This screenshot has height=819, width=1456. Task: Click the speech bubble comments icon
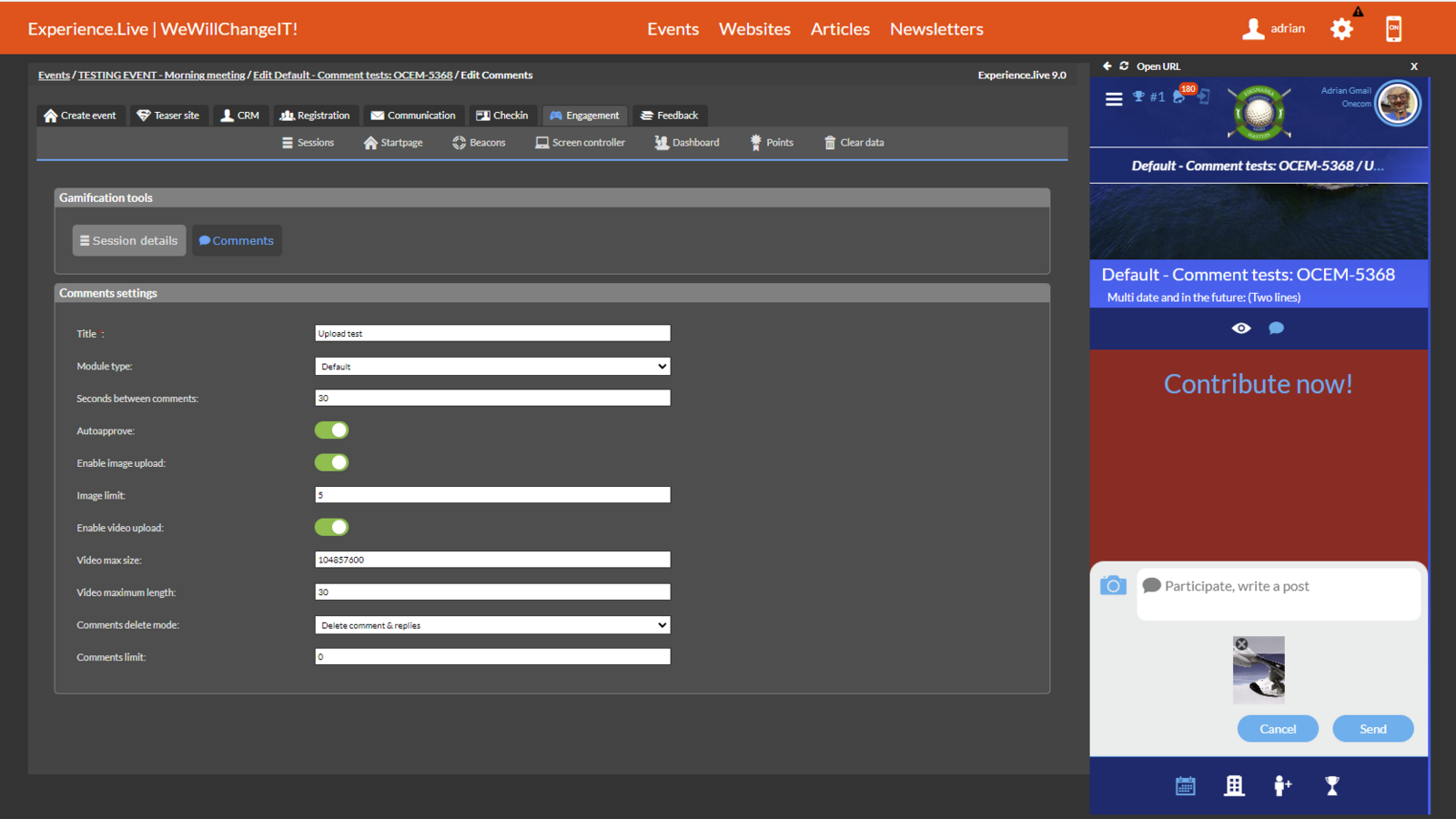1276,329
